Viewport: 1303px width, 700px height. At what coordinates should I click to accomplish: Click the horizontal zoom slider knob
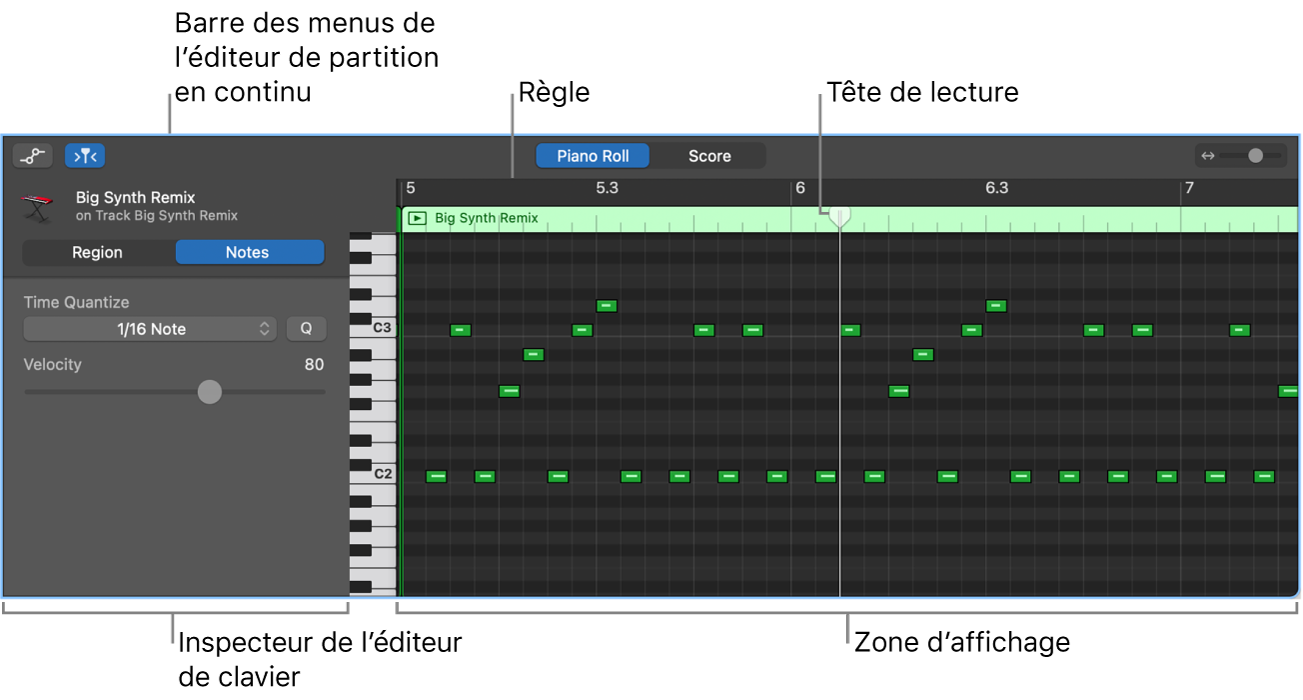pos(1255,156)
